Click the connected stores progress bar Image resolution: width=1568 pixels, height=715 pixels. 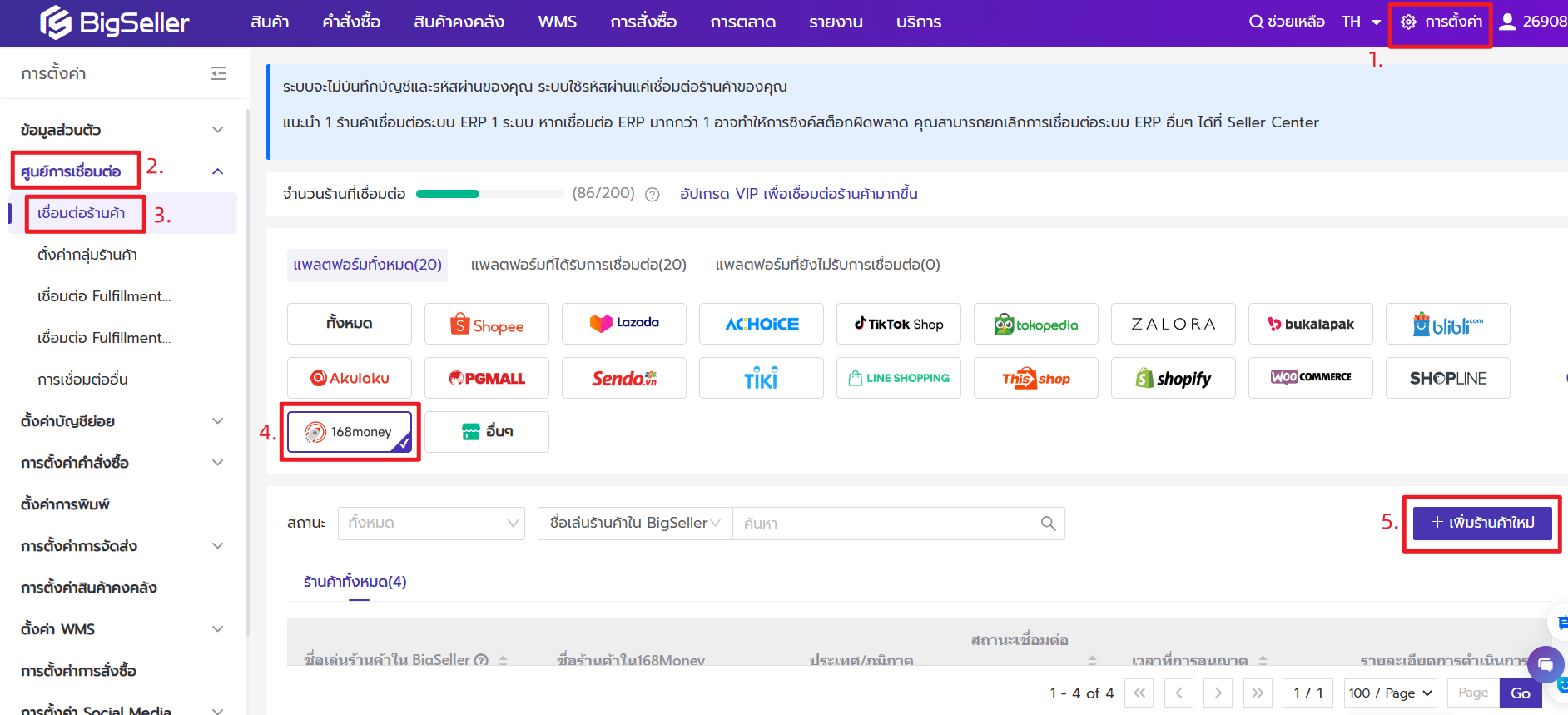(x=489, y=194)
